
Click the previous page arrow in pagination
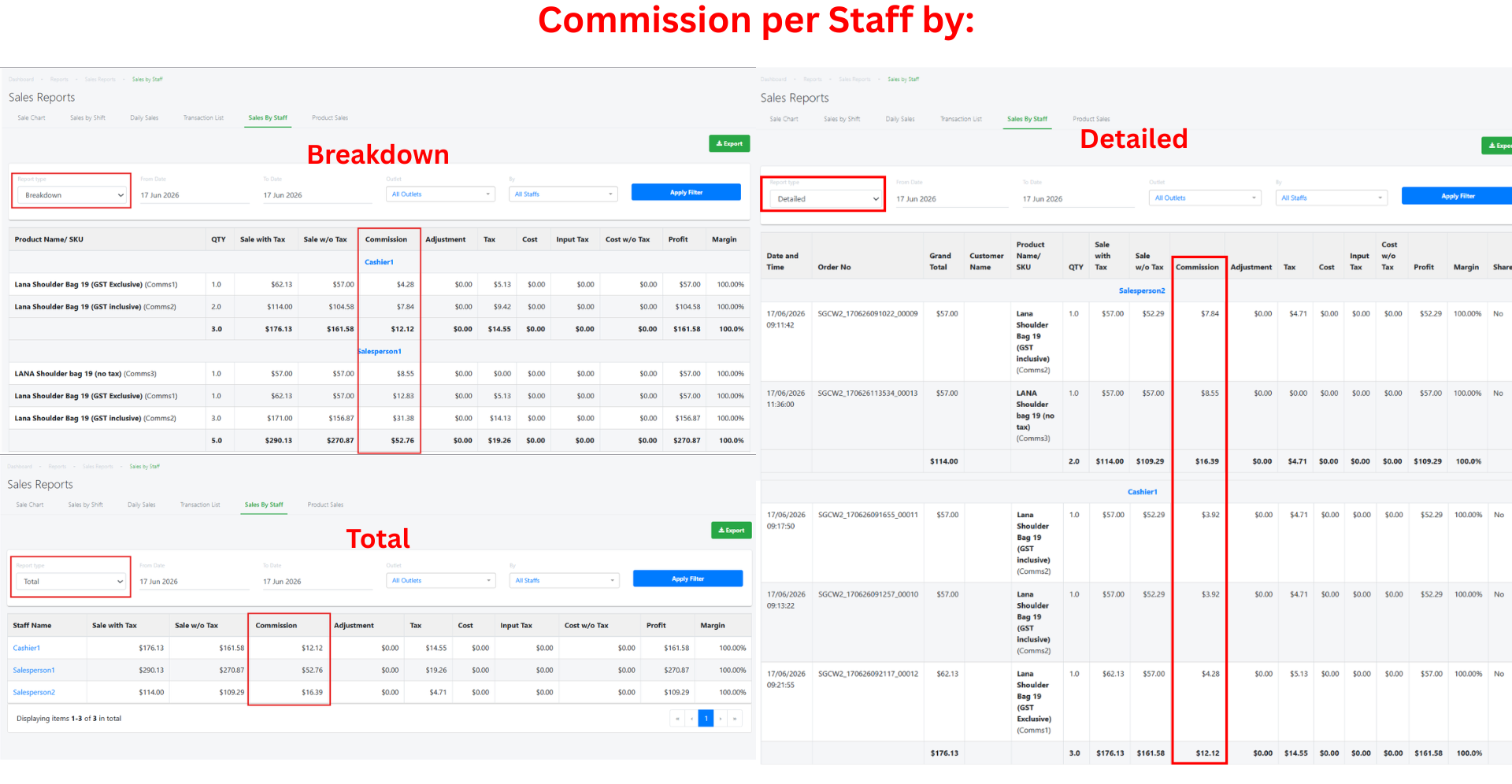691,718
